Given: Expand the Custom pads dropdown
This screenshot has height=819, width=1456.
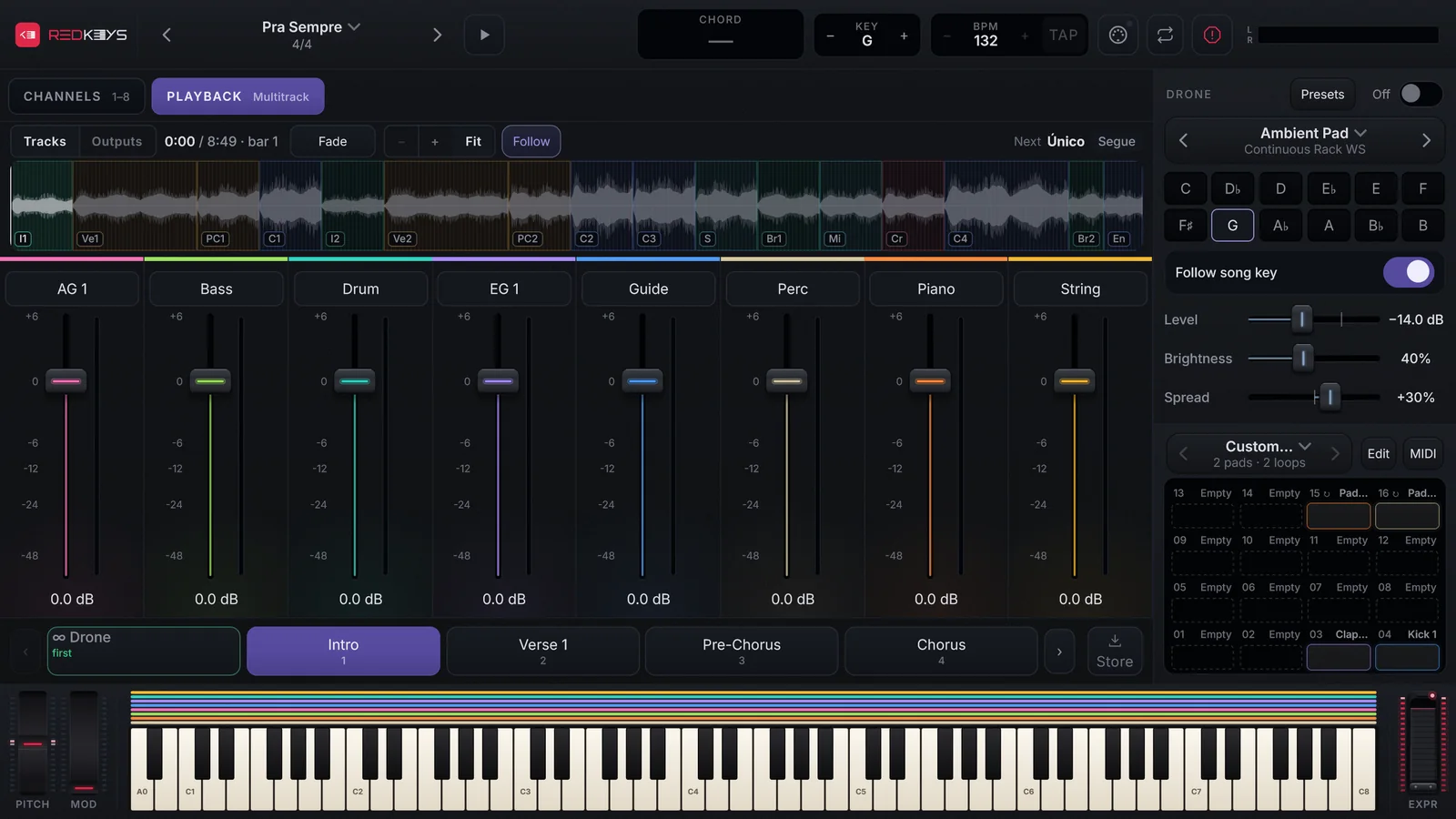Looking at the screenshot, I should click(x=1267, y=446).
